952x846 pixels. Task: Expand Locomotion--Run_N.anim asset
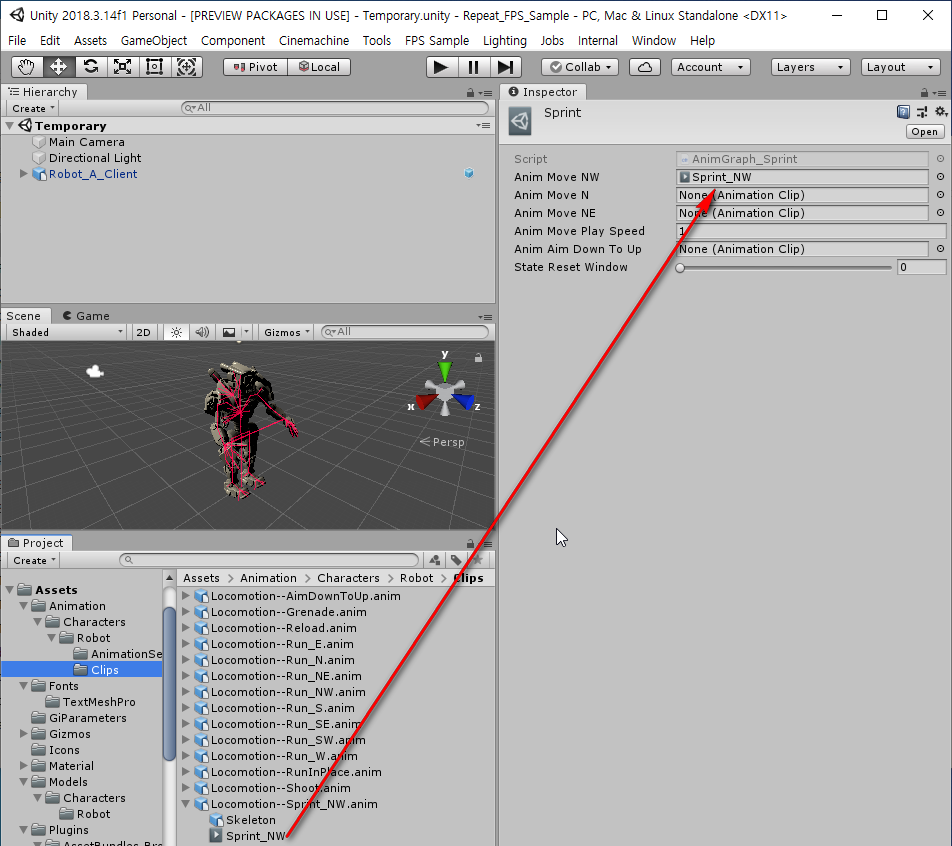pos(186,660)
